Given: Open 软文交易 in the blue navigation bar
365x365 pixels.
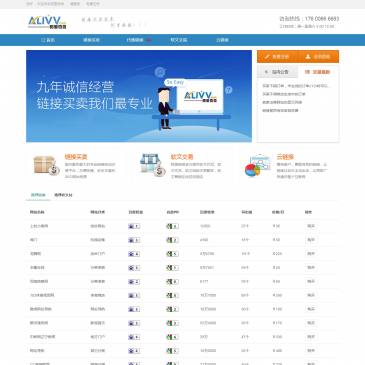Looking at the screenshot, I should [178, 40].
